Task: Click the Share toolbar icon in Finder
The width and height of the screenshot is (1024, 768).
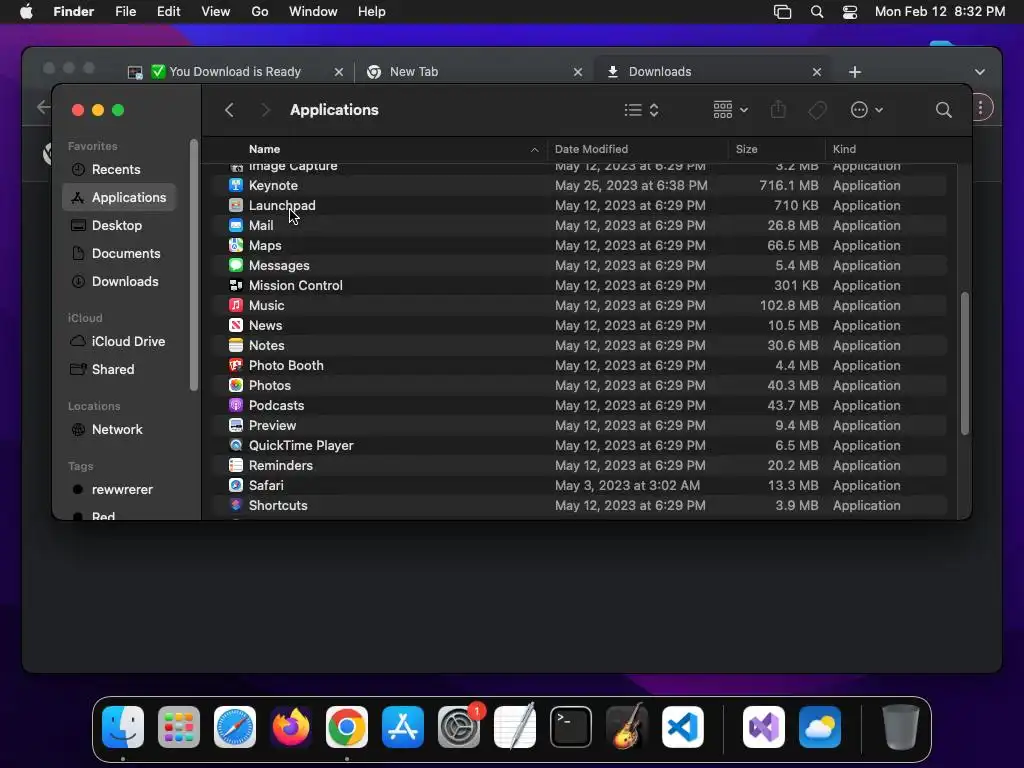Action: click(778, 110)
